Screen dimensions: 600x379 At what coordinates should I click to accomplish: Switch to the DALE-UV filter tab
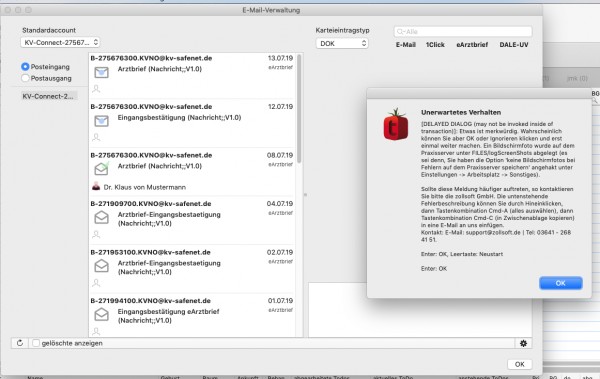[x=514, y=45]
